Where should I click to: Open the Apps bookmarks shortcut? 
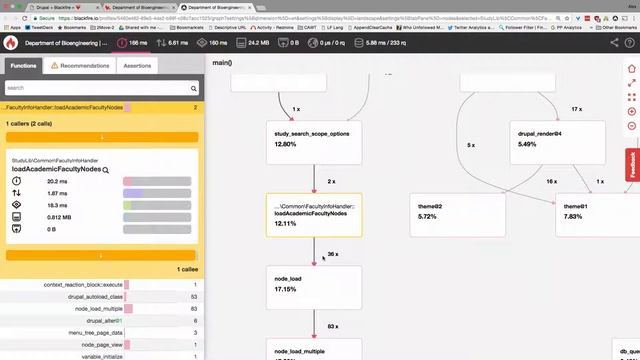click(x=12, y=28)
